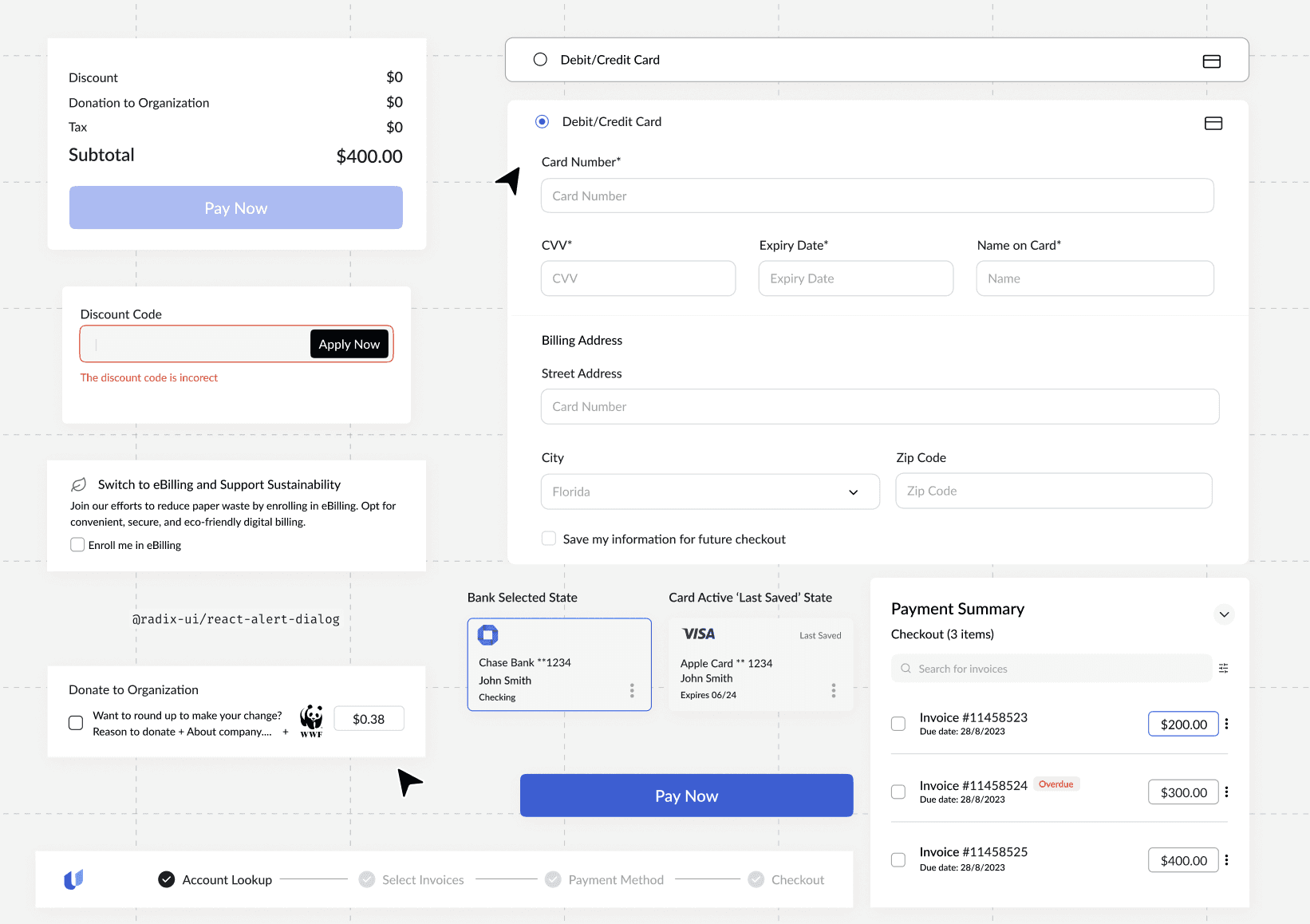Open more options for Invoice #11458524

tap(1226, 792)
